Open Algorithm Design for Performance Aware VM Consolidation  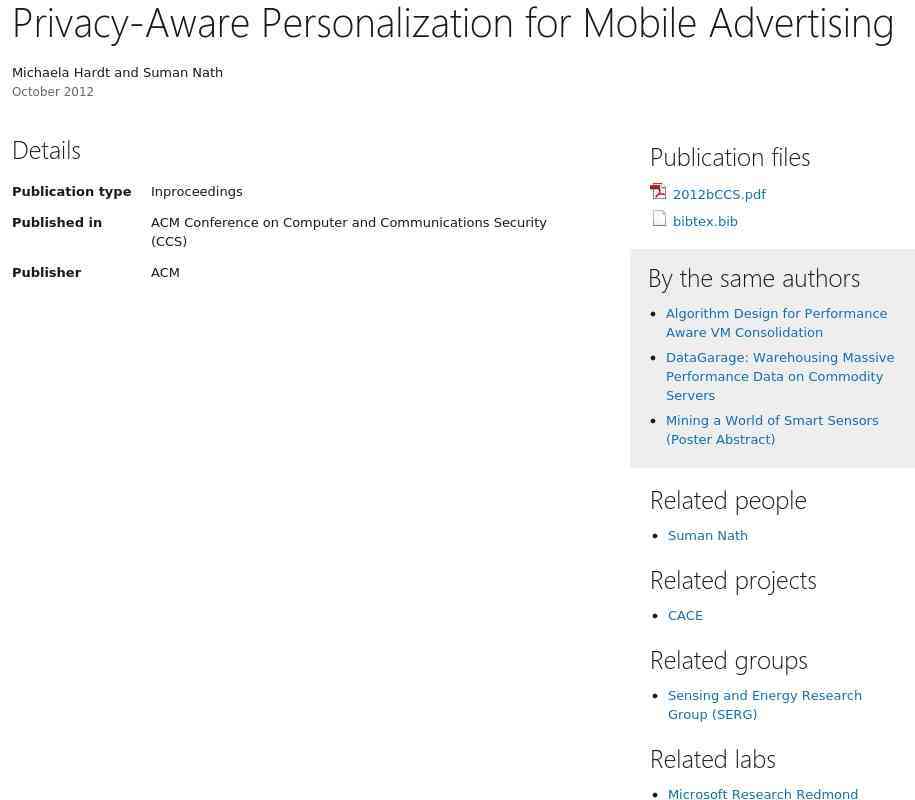[x=776, y=323]
